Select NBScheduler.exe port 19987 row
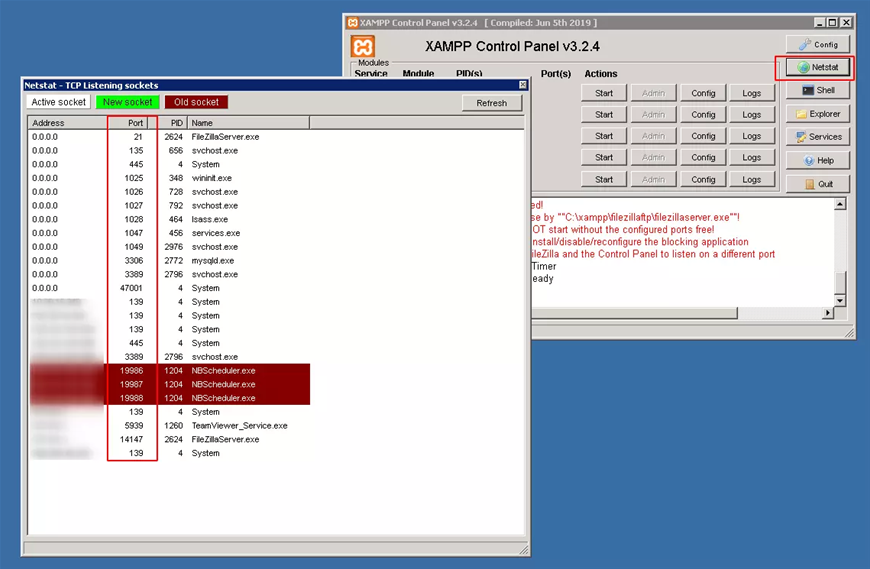The image size is (870, 569). coord(169,384)
